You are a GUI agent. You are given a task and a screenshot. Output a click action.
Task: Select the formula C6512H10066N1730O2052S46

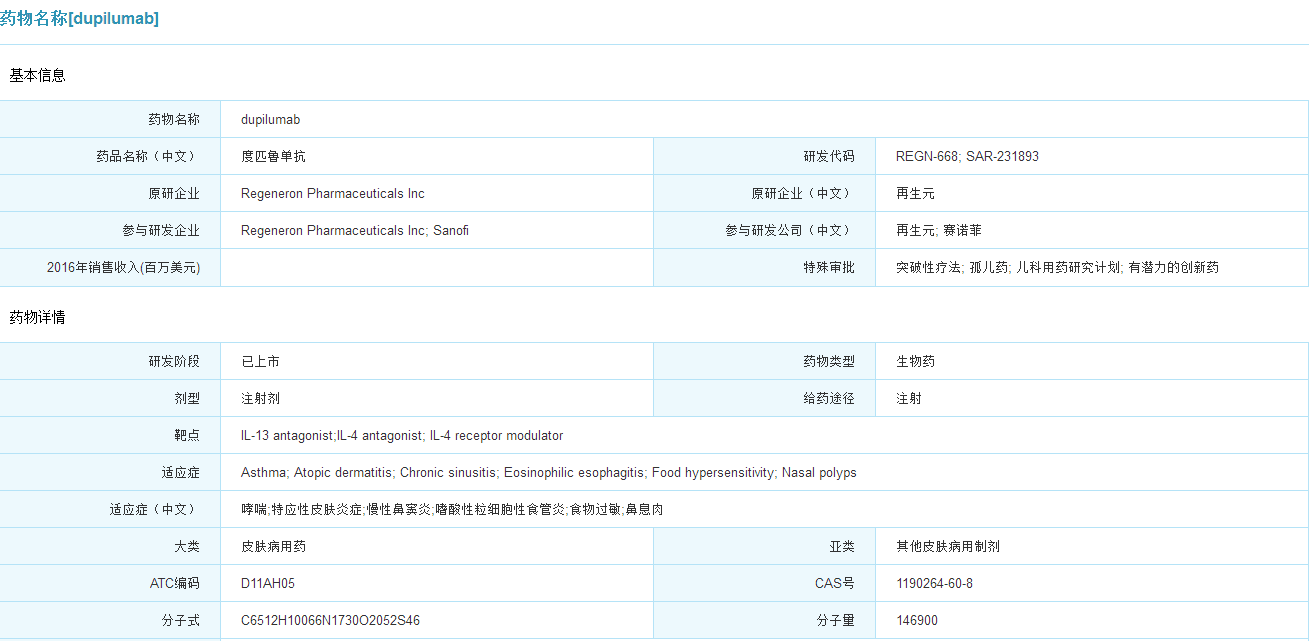coord(330,620)
